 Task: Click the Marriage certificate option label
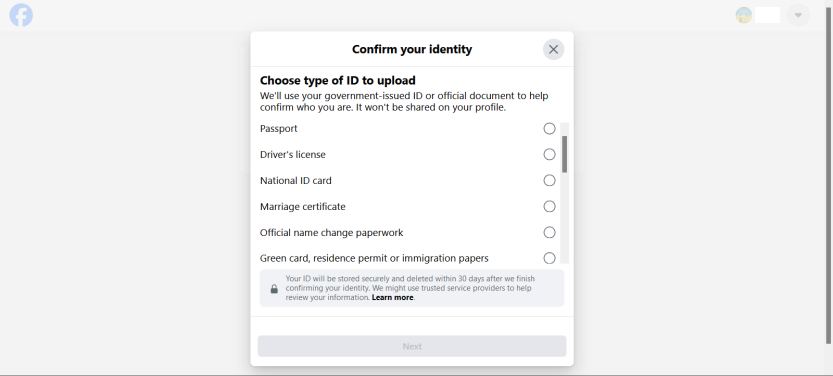302,207
